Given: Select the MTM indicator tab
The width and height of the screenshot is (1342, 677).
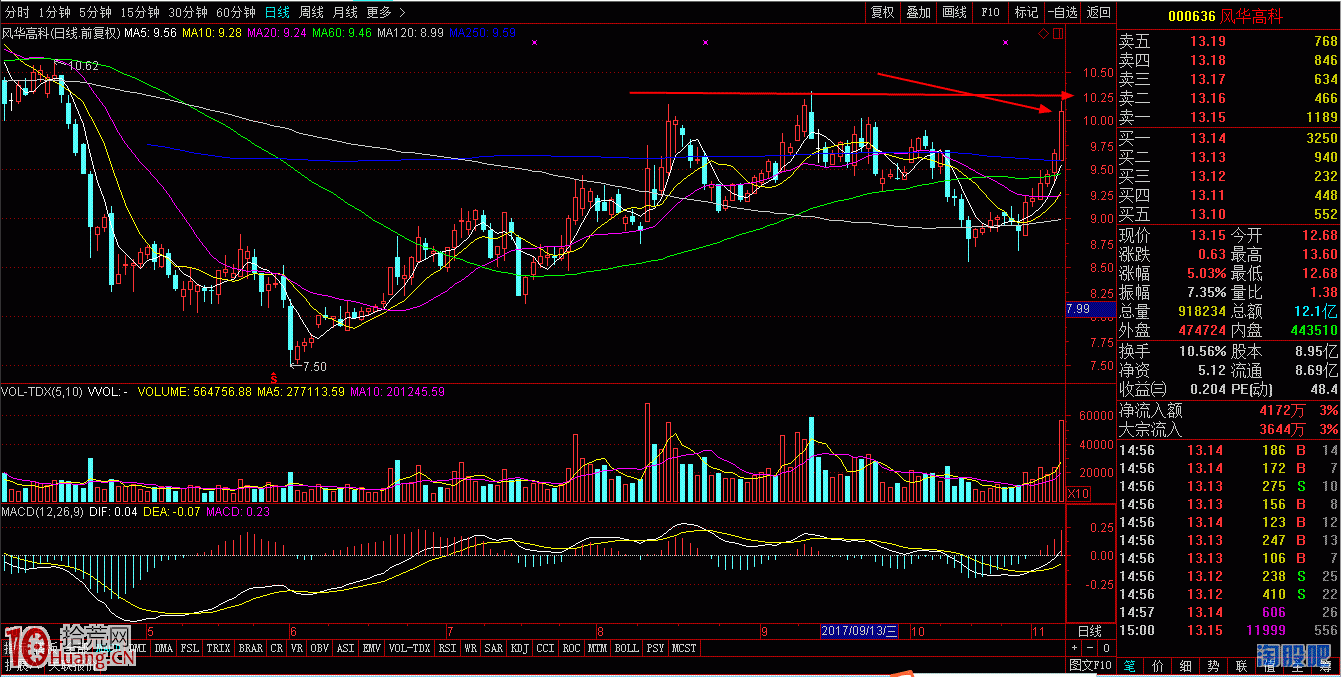Looking at the screenshot, I should [598, 648].
